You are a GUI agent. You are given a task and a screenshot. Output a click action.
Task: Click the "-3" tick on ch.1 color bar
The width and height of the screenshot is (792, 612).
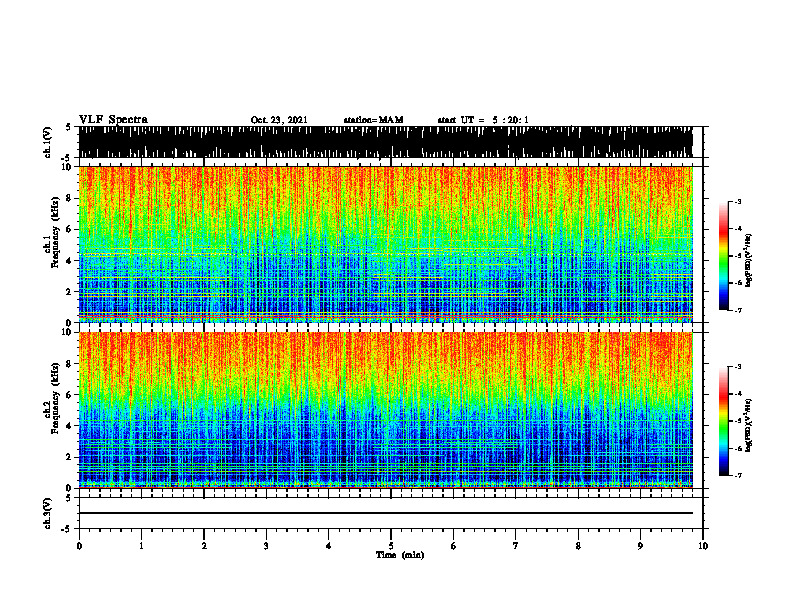tap(737, 202)
